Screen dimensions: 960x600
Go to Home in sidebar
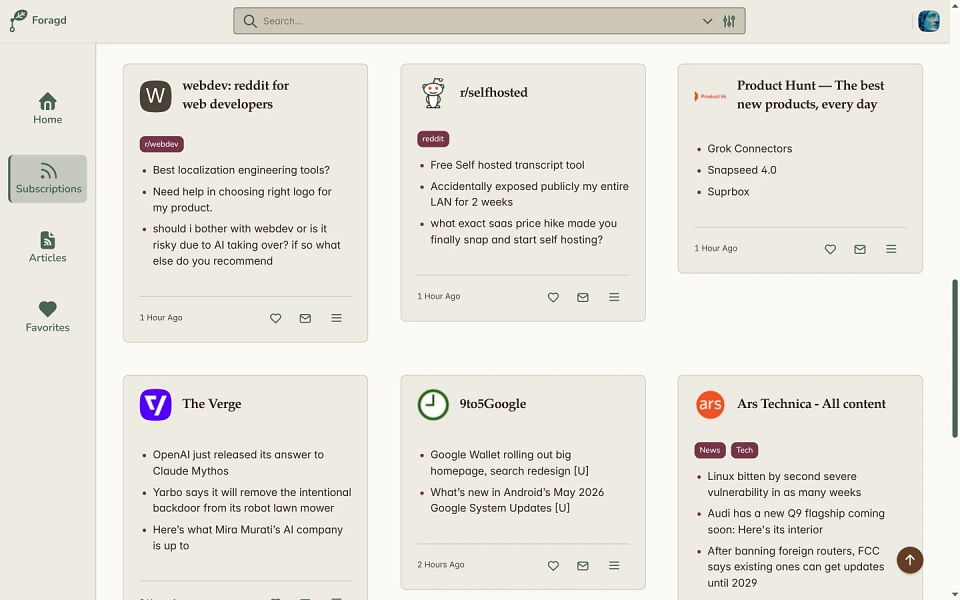(x=48, y=108)
